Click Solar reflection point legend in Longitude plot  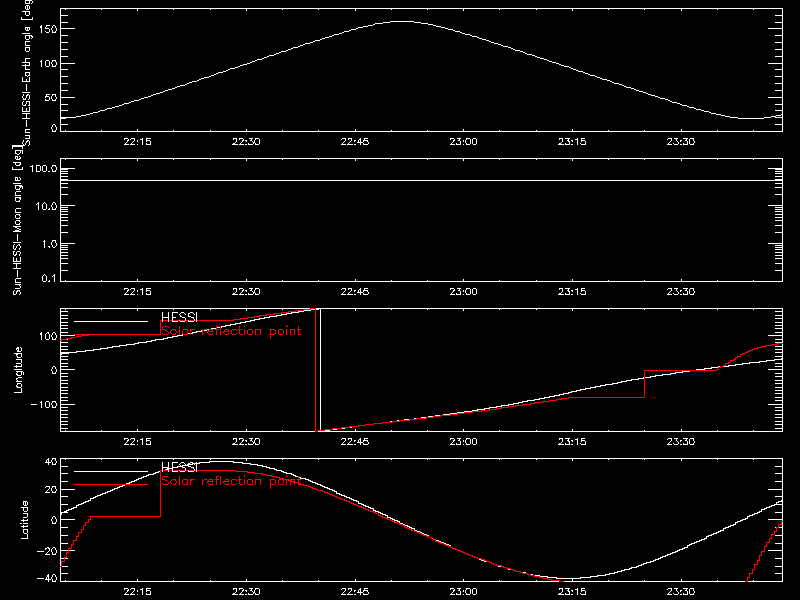231,331
